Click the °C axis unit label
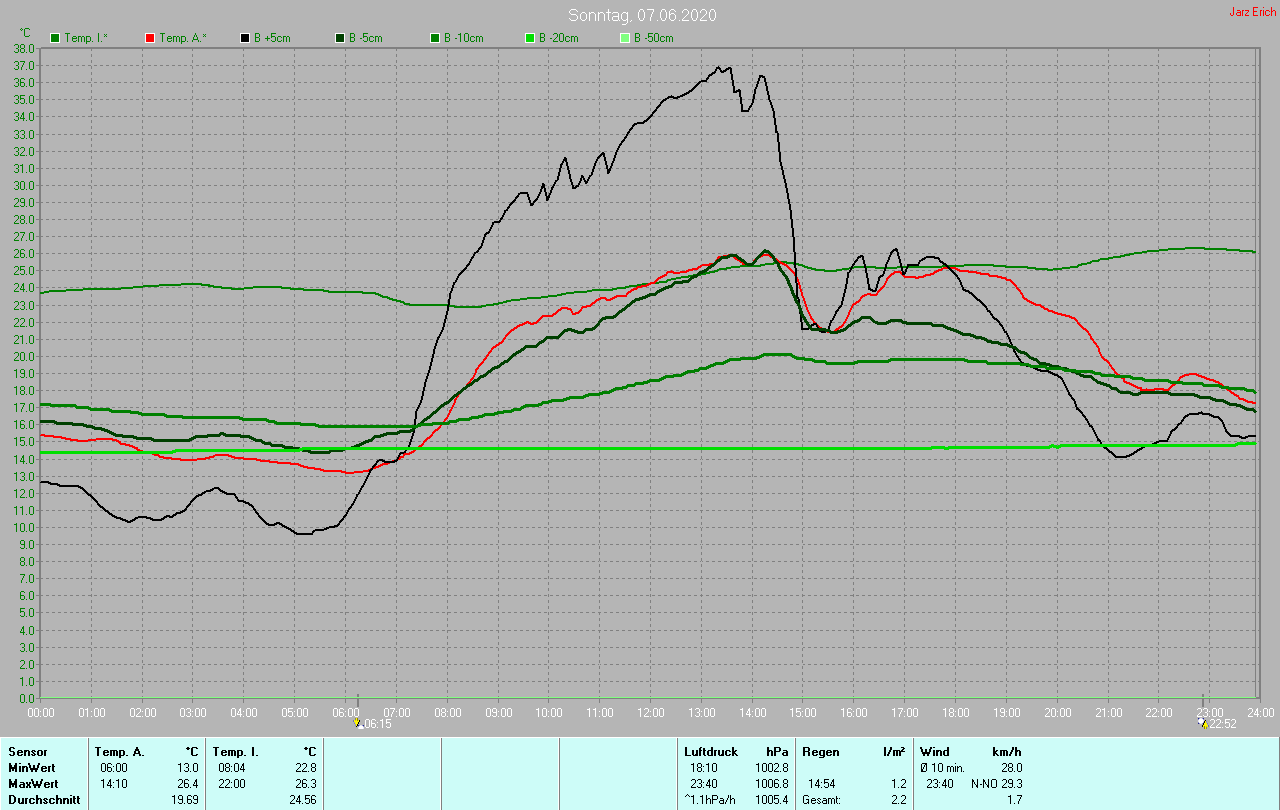This screenshot has height=810, width=1280. 25,33
